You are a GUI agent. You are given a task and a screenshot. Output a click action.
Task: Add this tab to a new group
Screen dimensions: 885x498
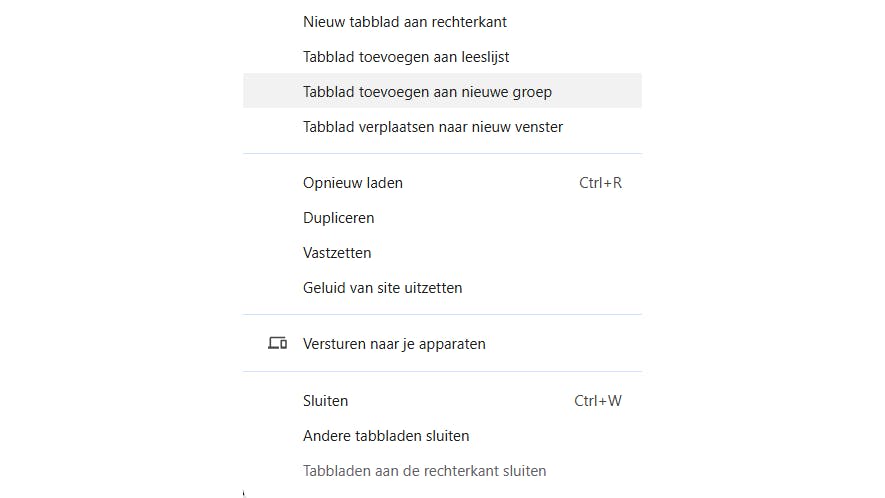[427, 91]
